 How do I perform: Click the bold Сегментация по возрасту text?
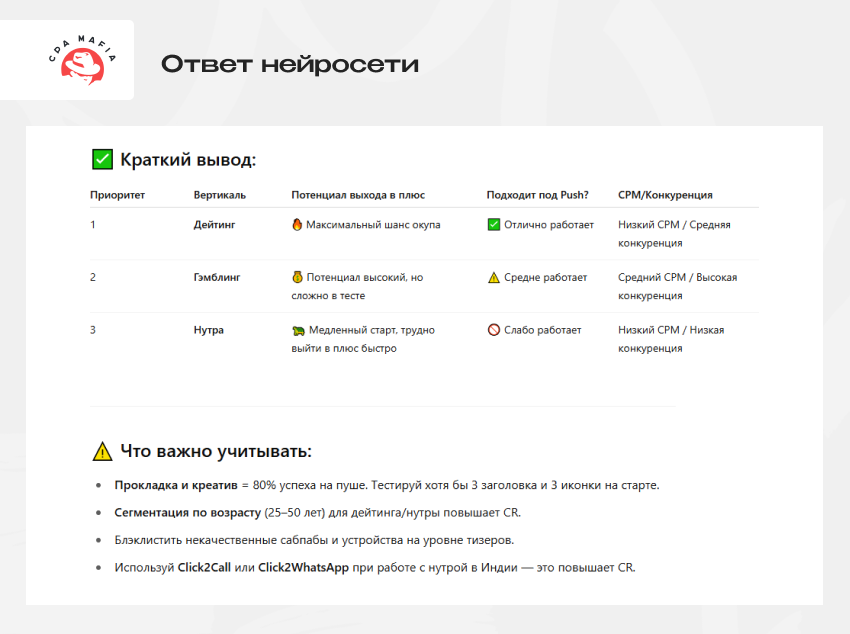188,513
